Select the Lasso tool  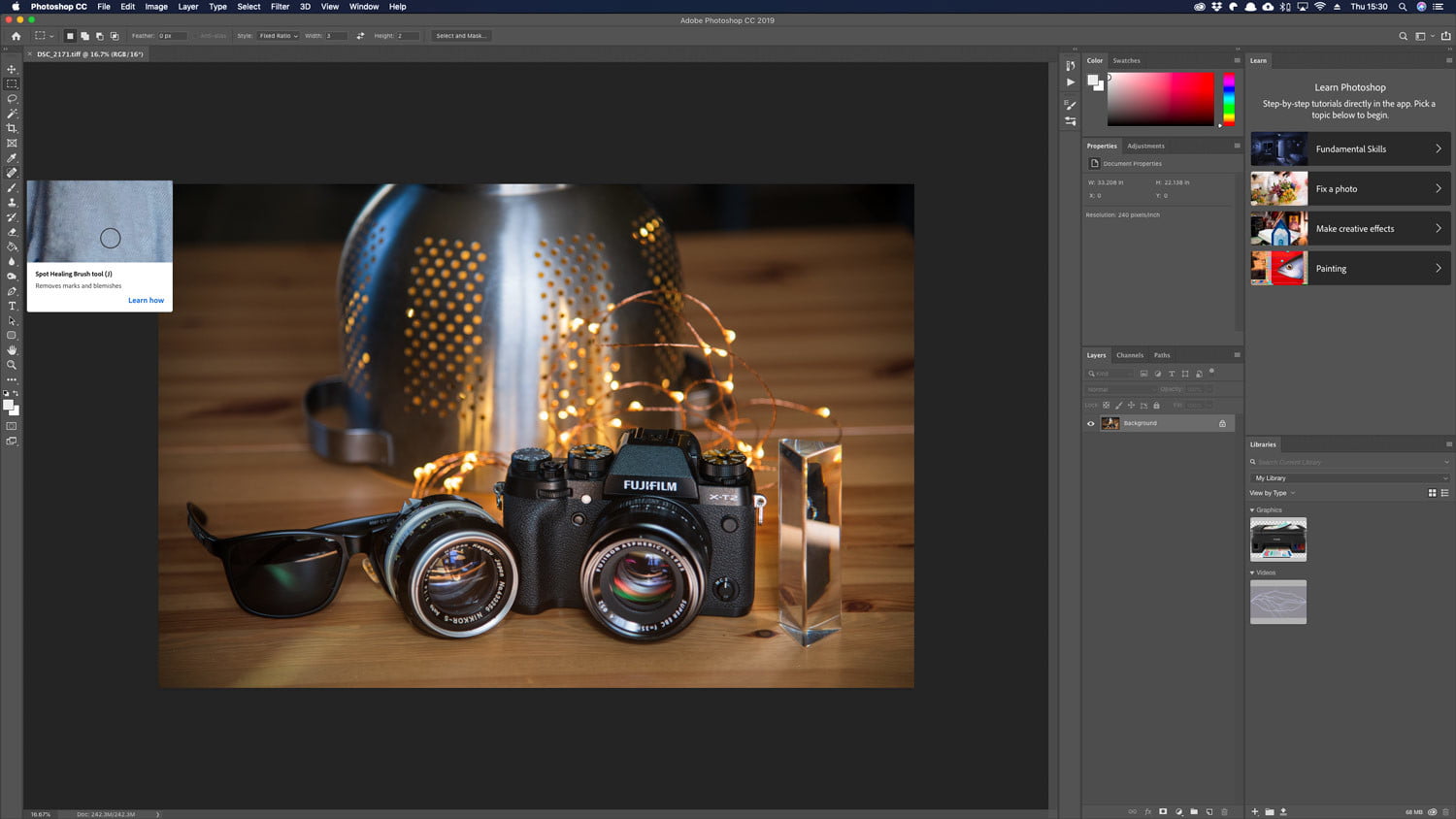pyautogui.click(x=12, y=99)
